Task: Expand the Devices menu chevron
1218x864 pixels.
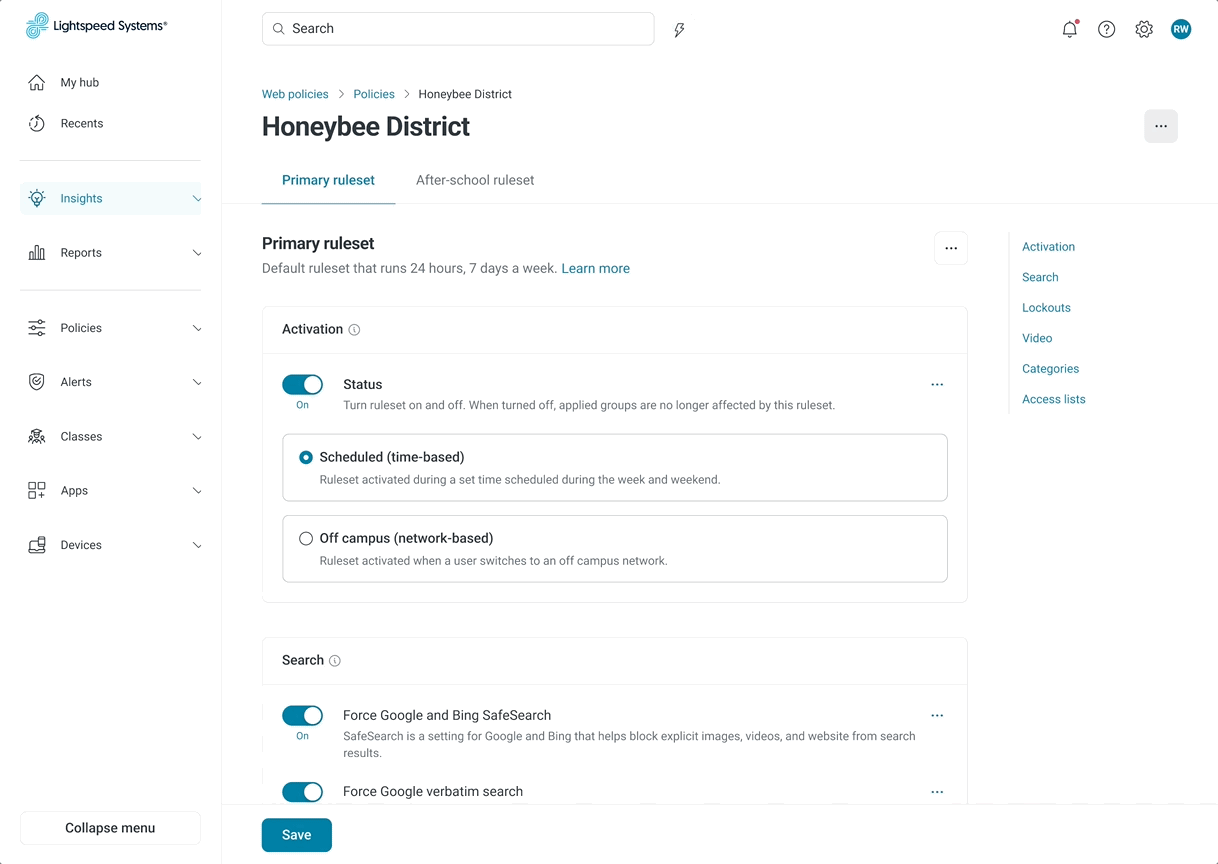Action: [x=197, y=545]
